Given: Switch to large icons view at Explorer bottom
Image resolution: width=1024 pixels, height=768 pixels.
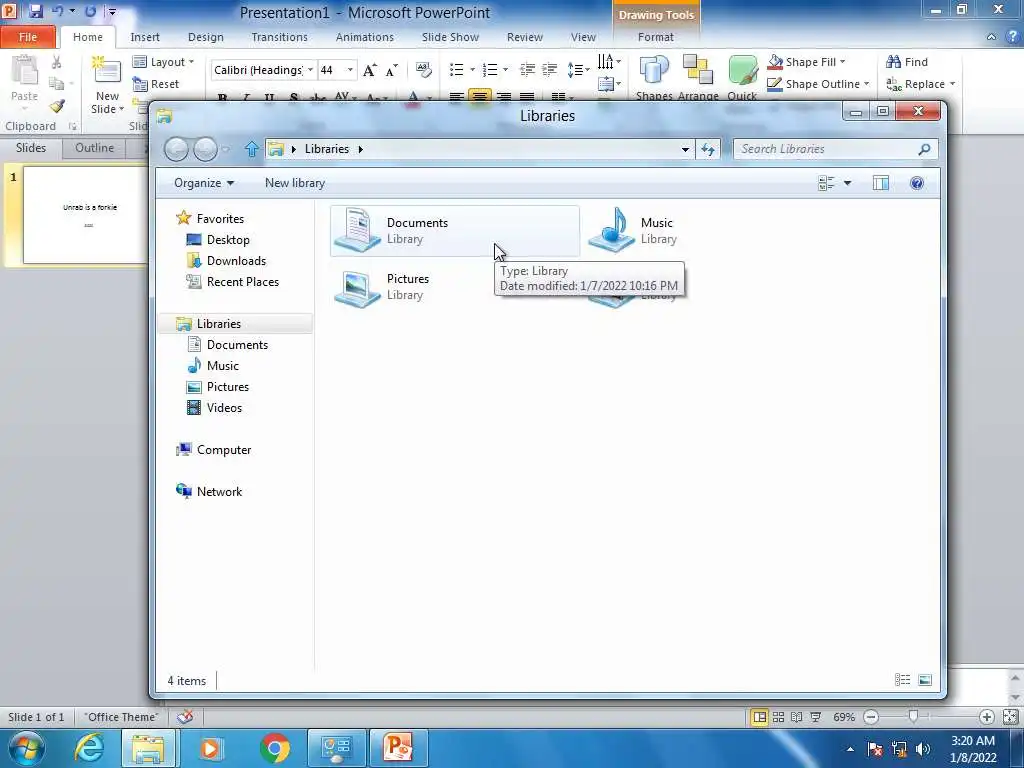Looking at the screenshot, I should pos(925,680).
